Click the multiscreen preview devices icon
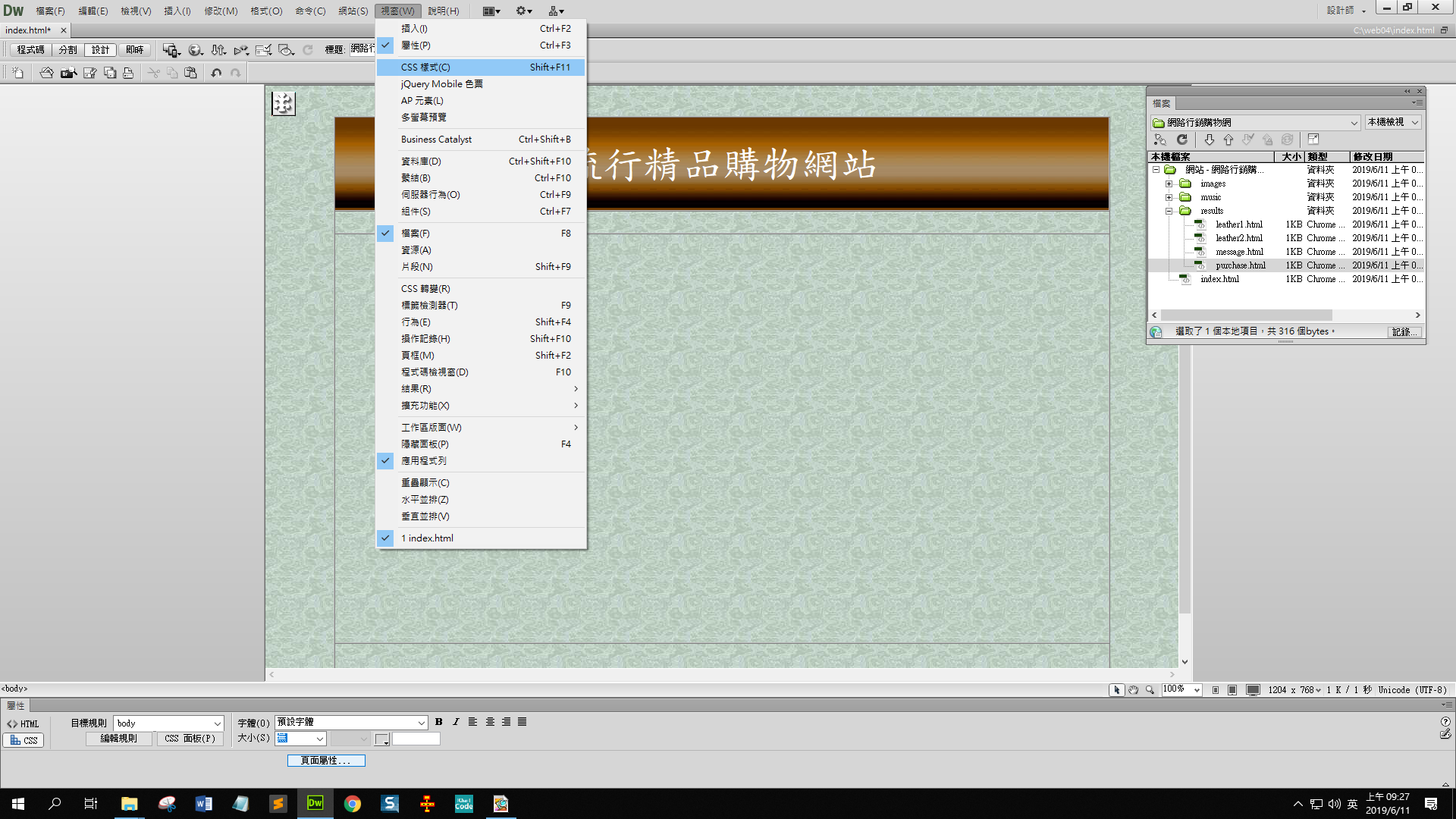The image size is (1456, 819). (171, 50)
